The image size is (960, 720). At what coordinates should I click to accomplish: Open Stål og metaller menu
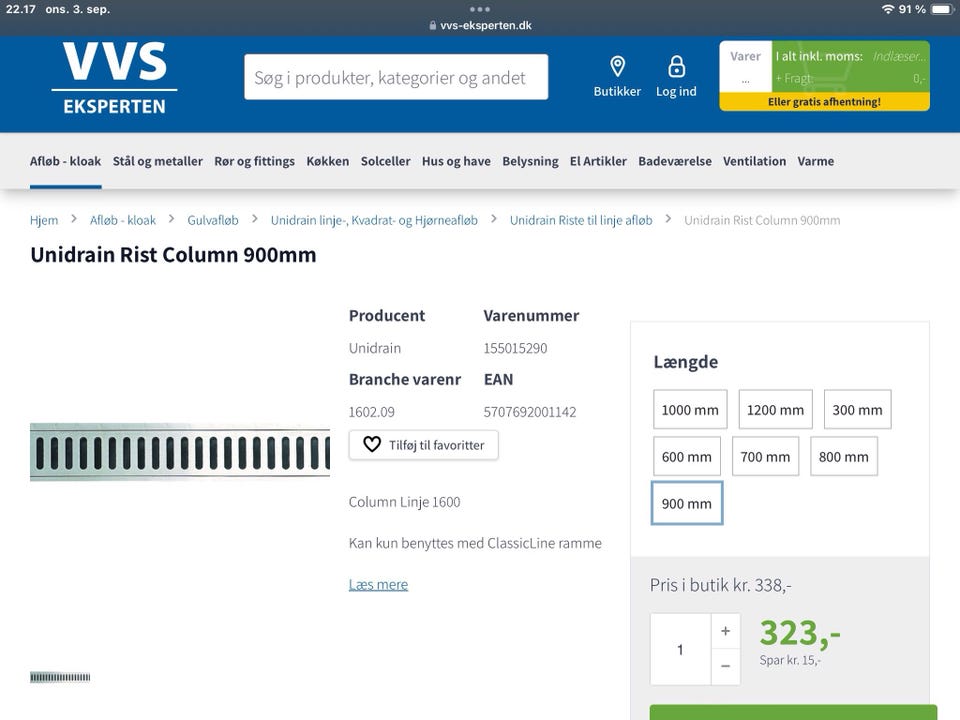(x=157, y=161)
